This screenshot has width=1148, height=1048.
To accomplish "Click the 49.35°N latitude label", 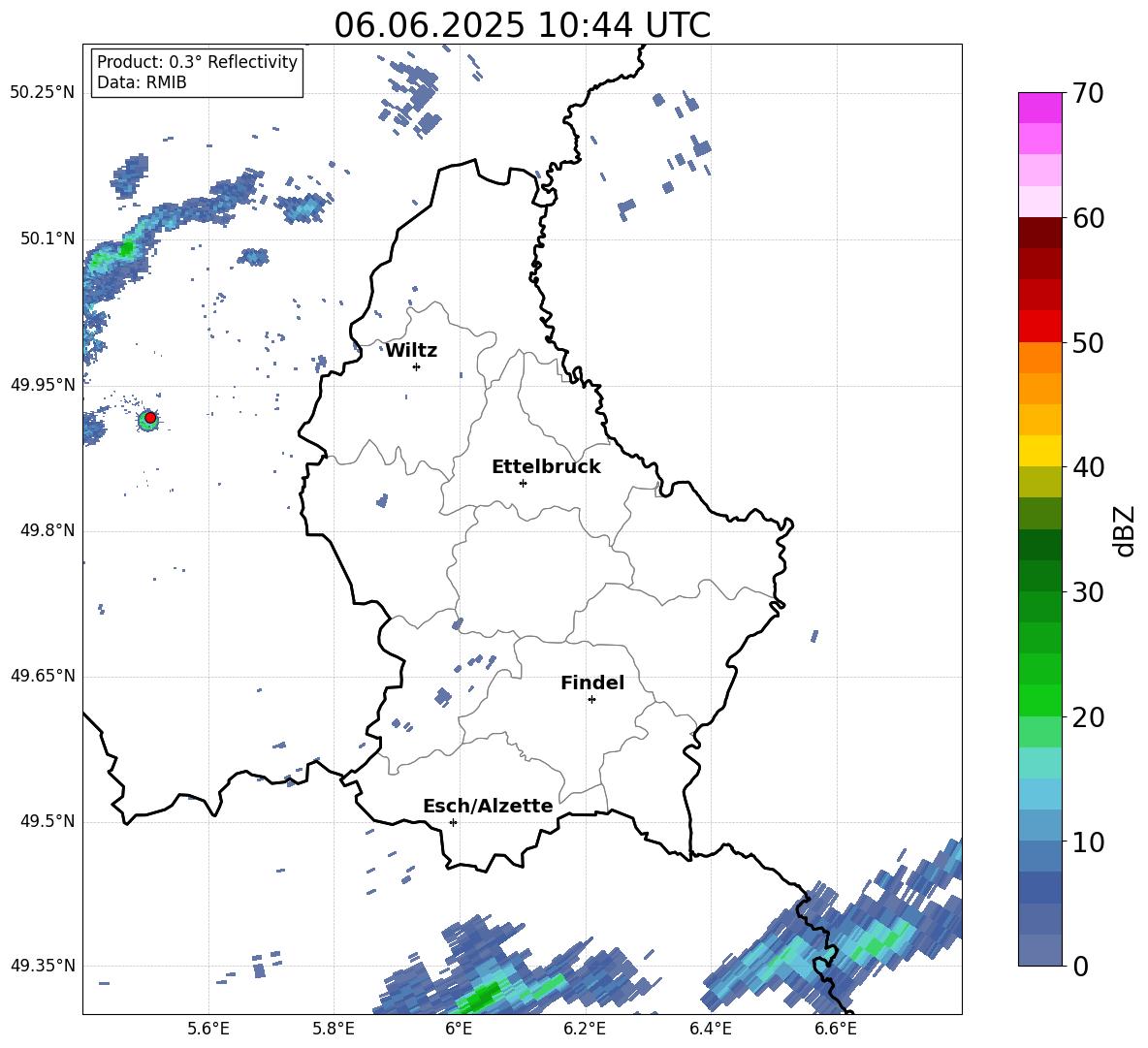I will 43,966.
